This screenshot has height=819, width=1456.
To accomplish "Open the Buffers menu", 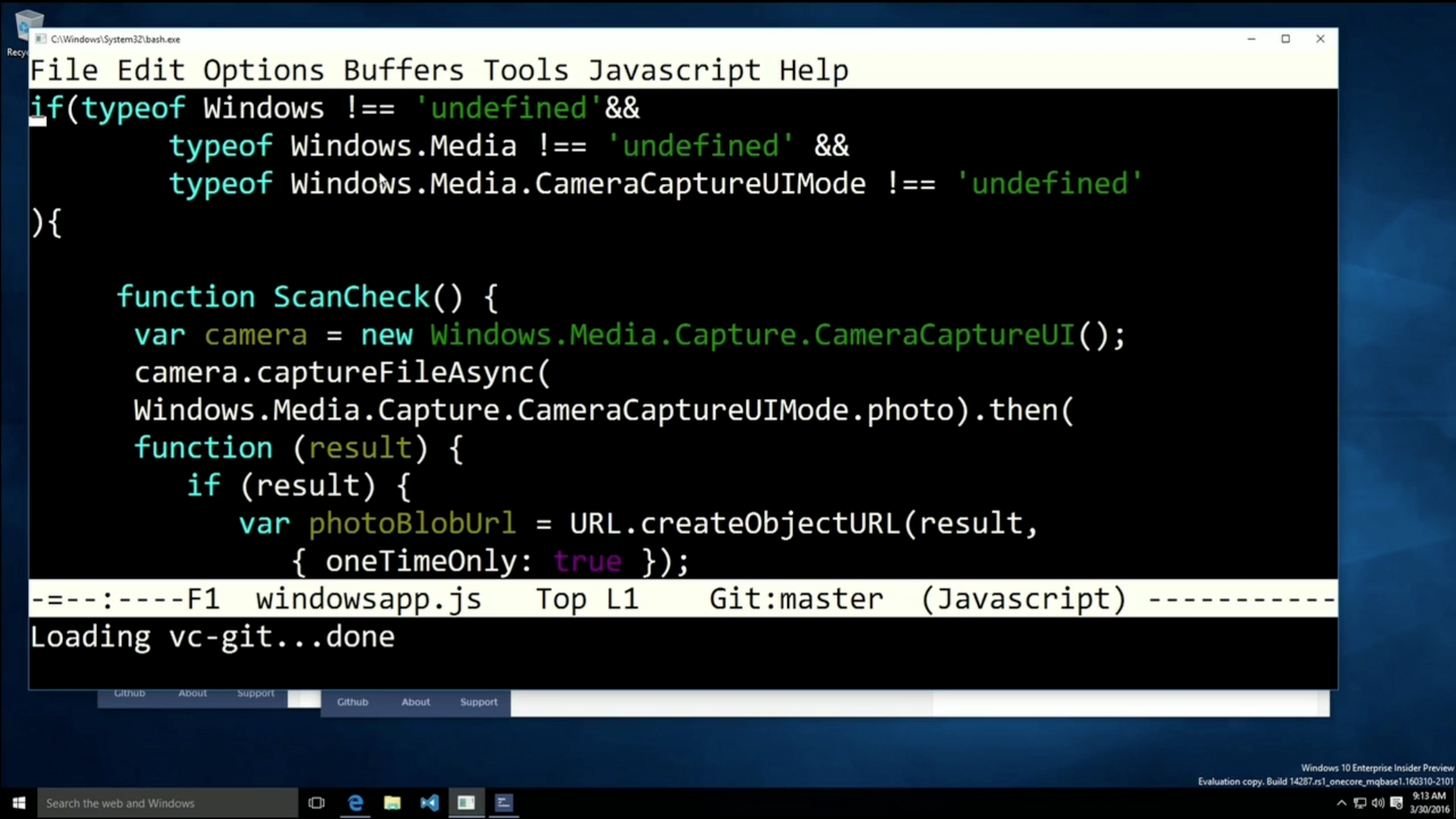I will (403, 71).
